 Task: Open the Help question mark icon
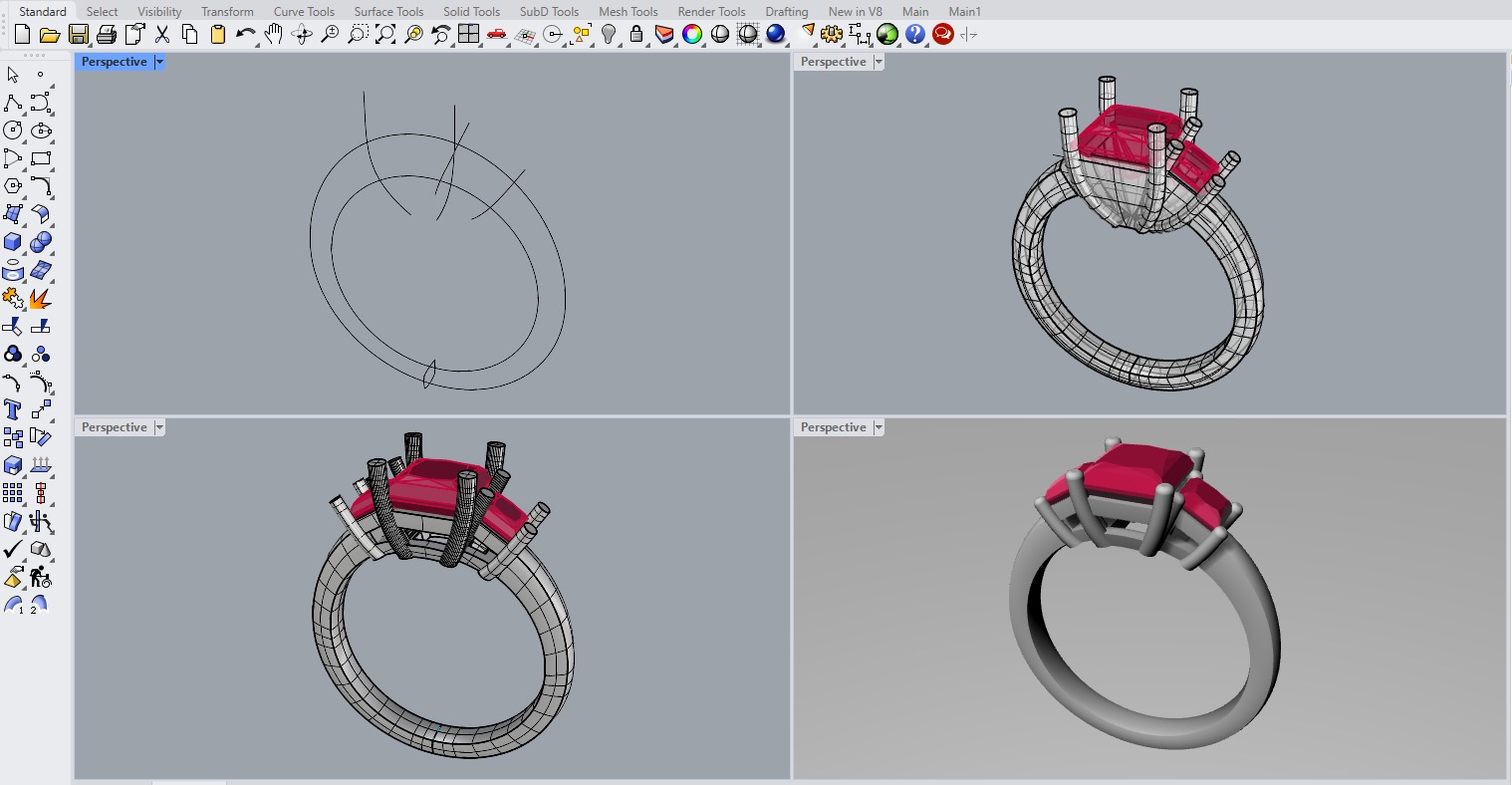pyautogui.click(x=915, y=35)
